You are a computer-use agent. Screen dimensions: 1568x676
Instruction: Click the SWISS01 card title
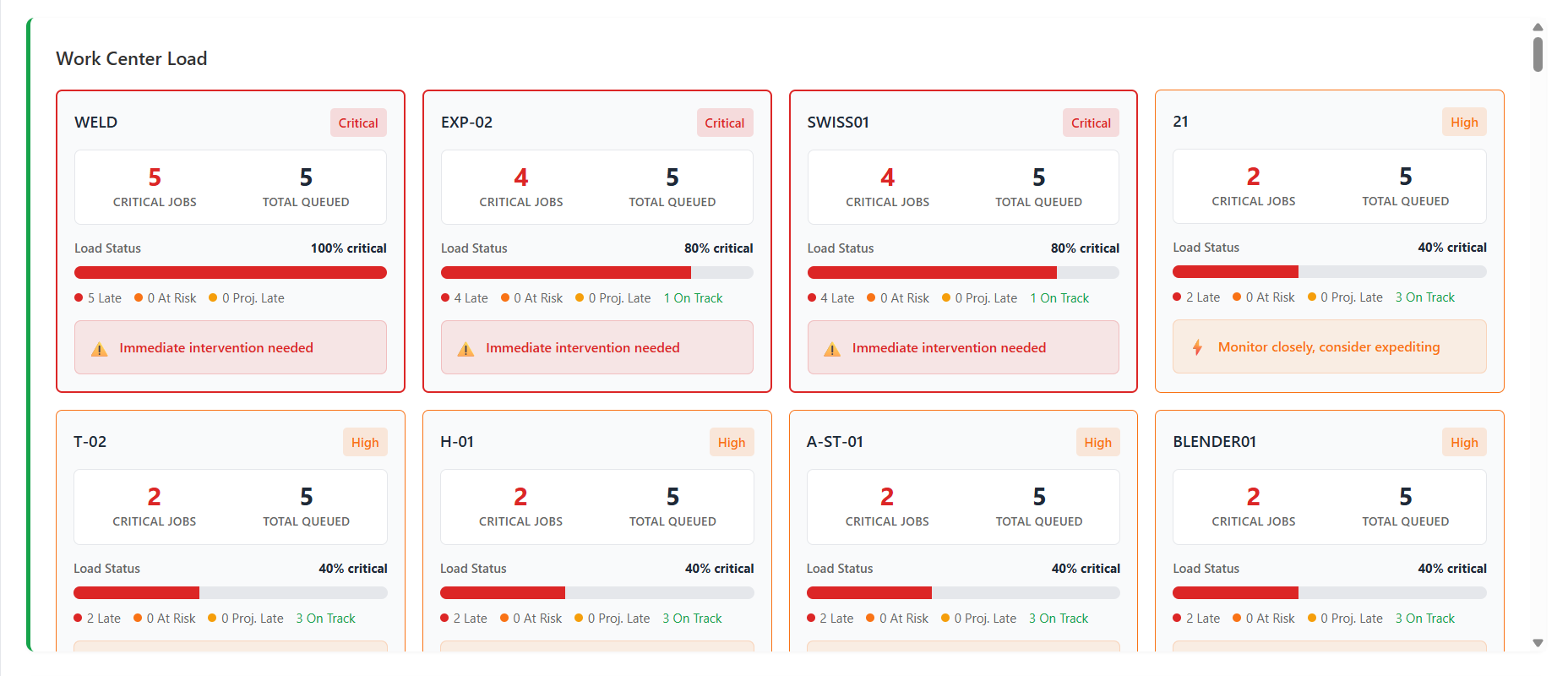(838, 122)
